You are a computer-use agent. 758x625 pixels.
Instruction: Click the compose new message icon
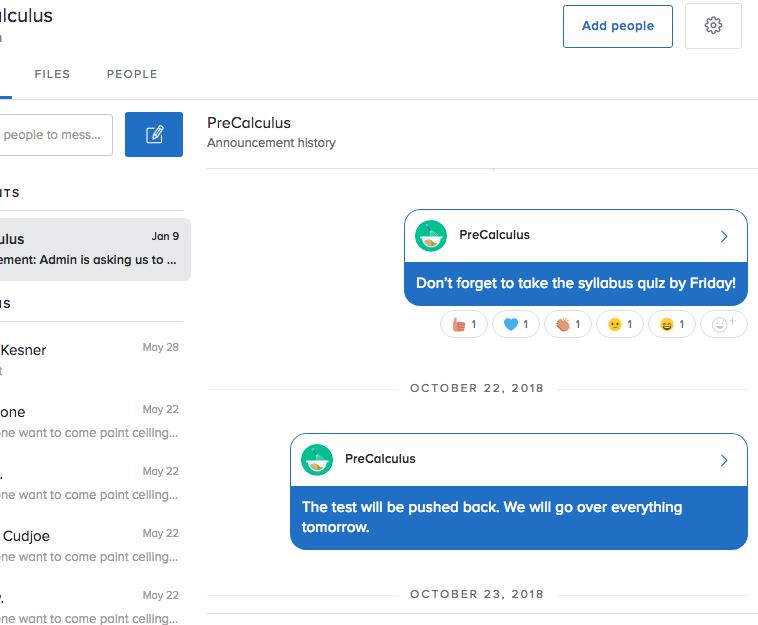pos(154,134)
